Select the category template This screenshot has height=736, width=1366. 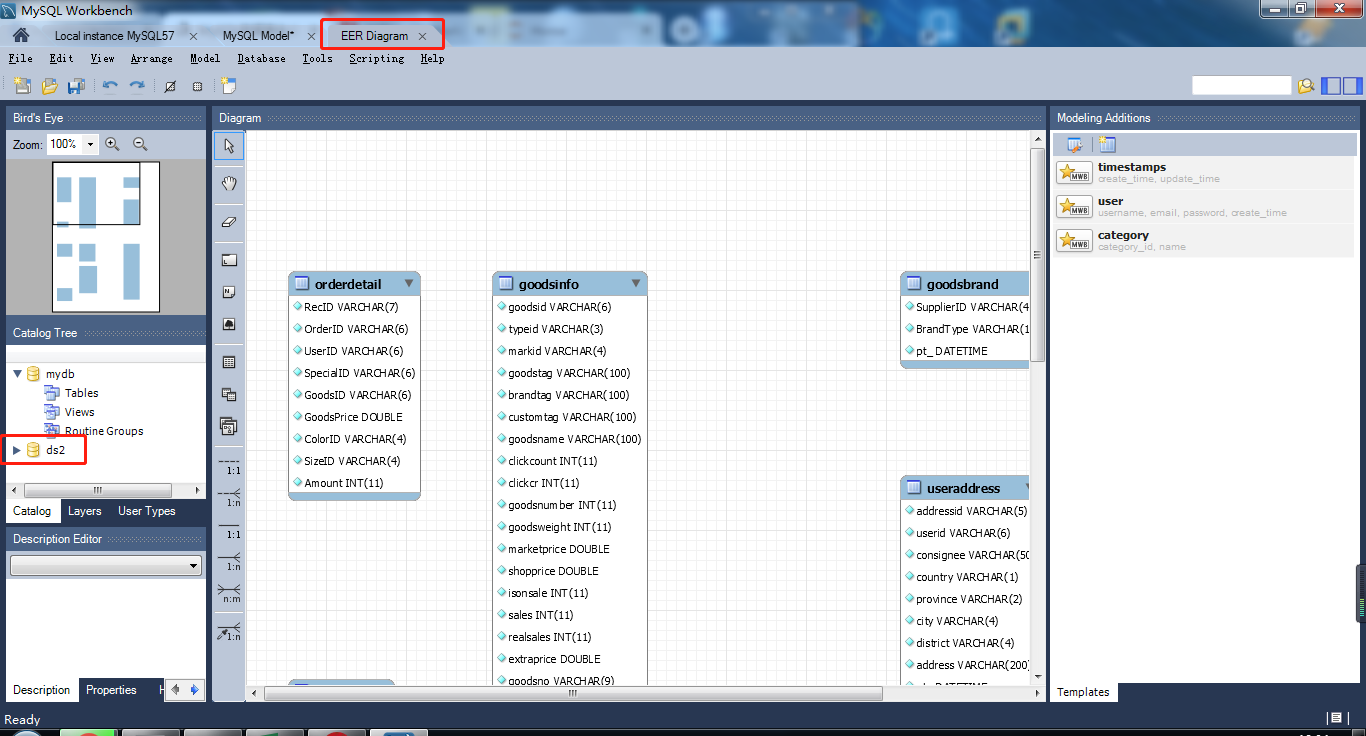click(1204, 241)
